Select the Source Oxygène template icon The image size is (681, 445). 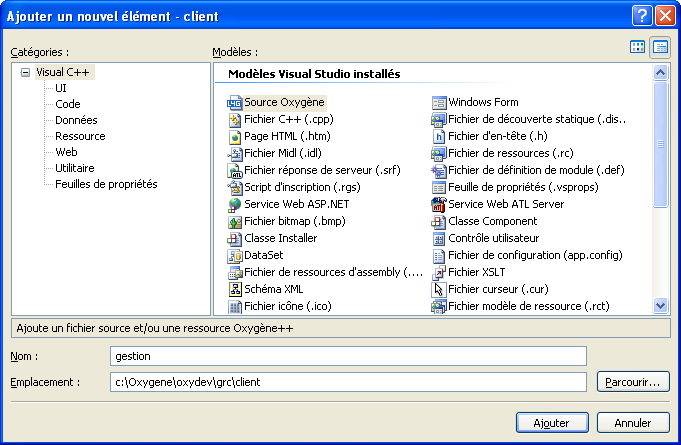(235, 102)
